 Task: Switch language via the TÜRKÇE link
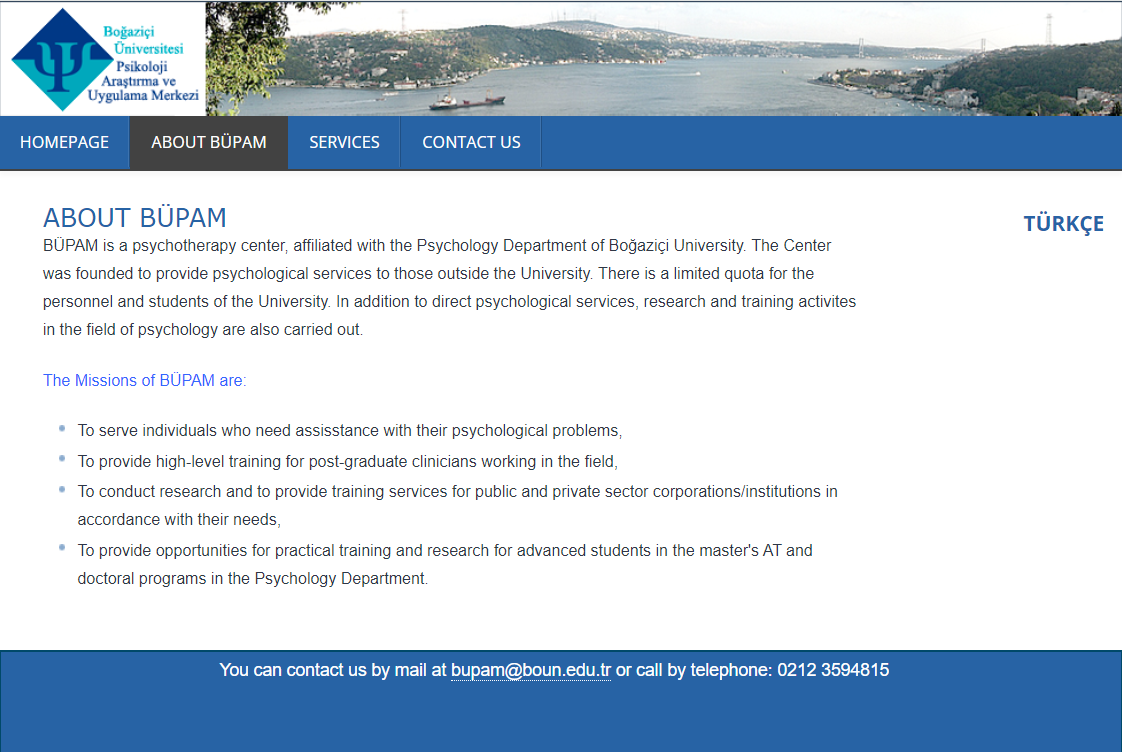[x=1063, y=224]
